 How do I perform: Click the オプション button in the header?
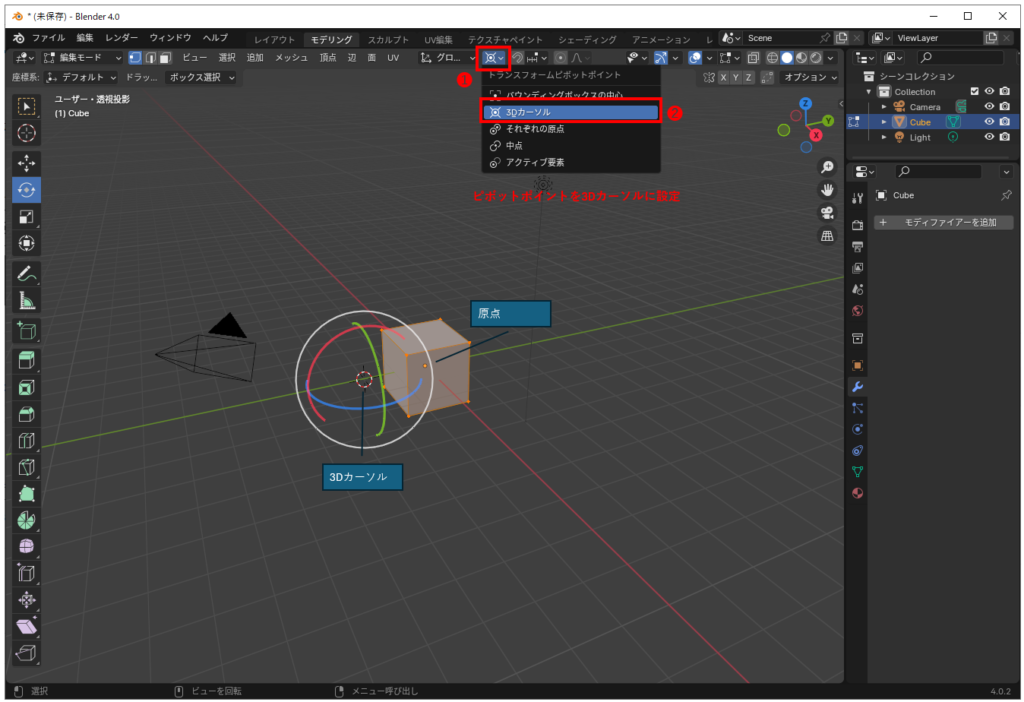click(809, 77)
